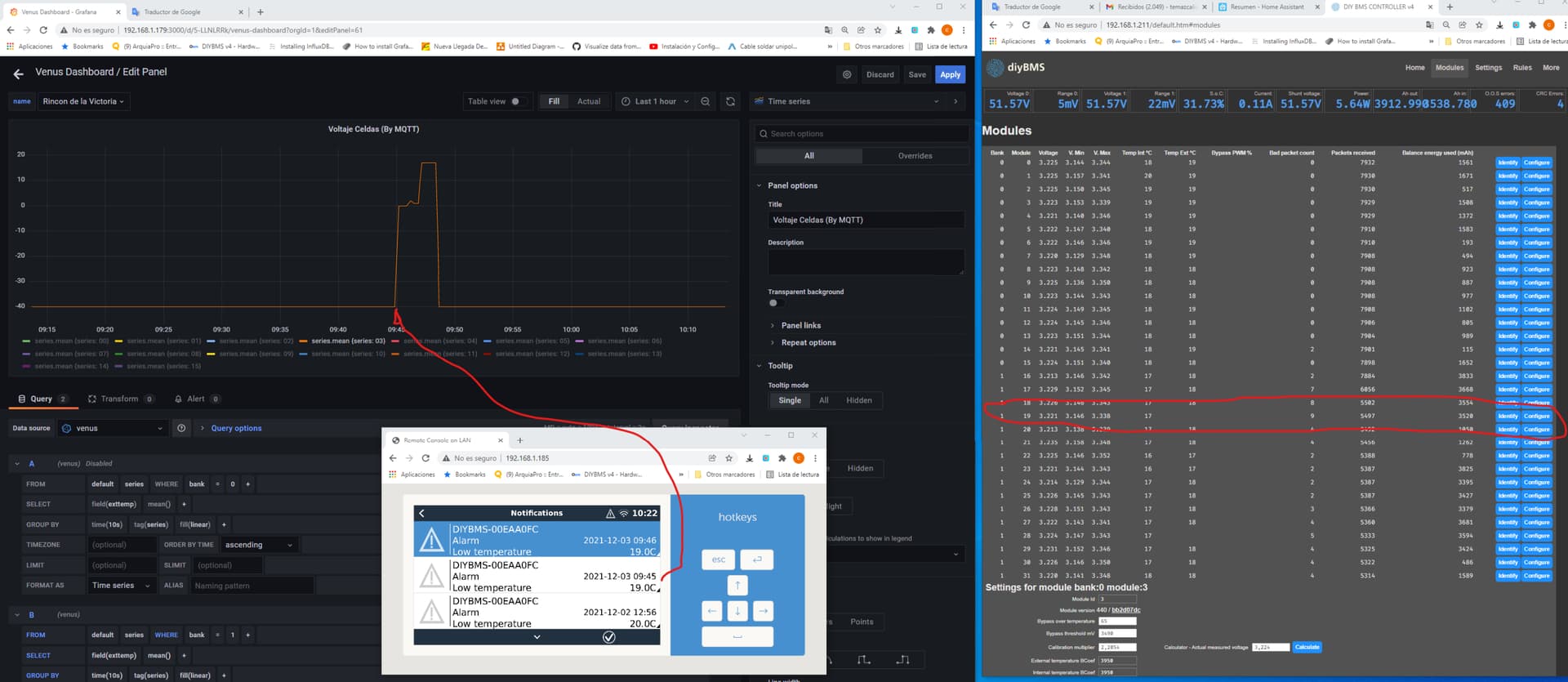Viewport: 1568px width, 682px height.
Task: Switch to the Overrides tab
Action: pyautogui.click(x=915, y=156)
